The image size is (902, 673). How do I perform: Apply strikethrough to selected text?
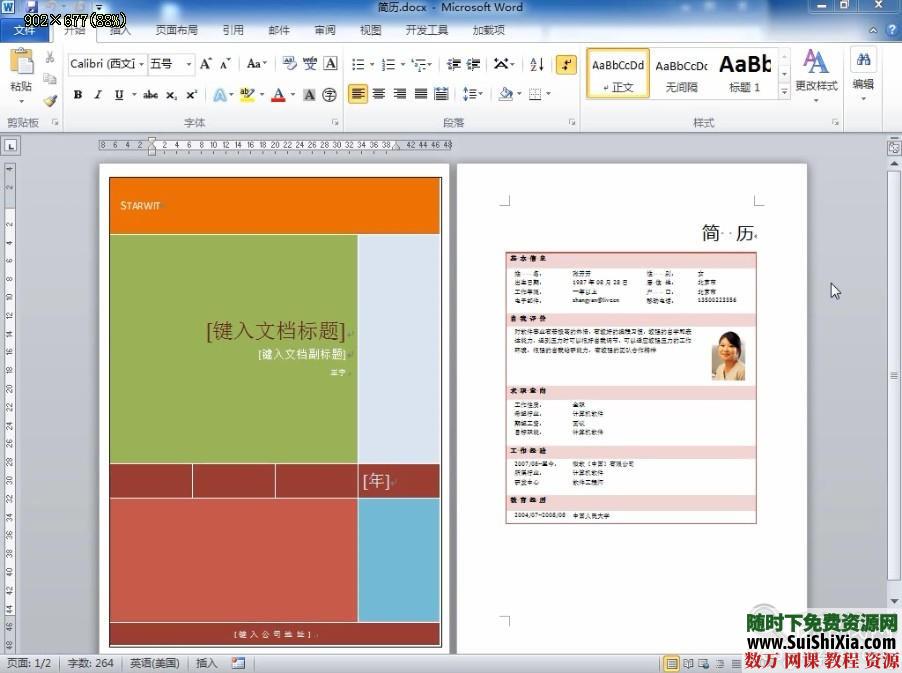[151, 95]
